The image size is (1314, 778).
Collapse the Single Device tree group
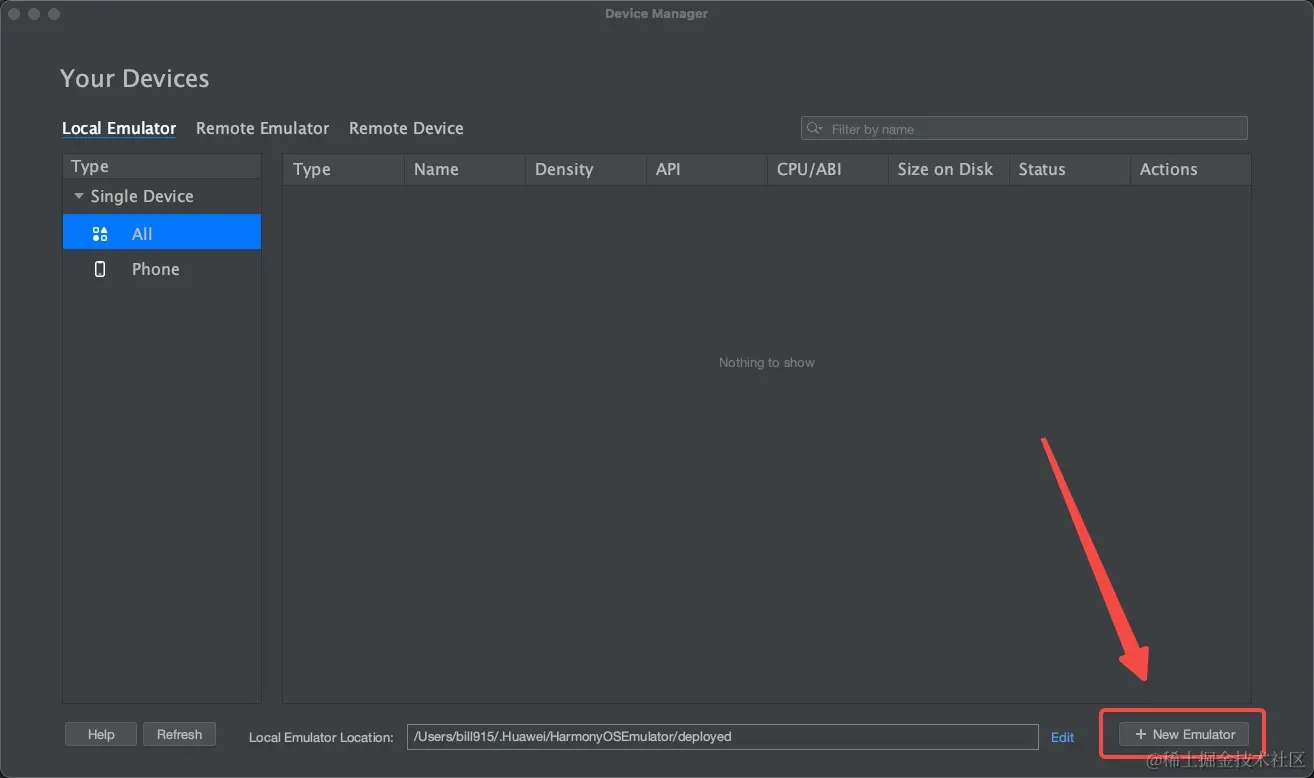(x=79, y=196)
